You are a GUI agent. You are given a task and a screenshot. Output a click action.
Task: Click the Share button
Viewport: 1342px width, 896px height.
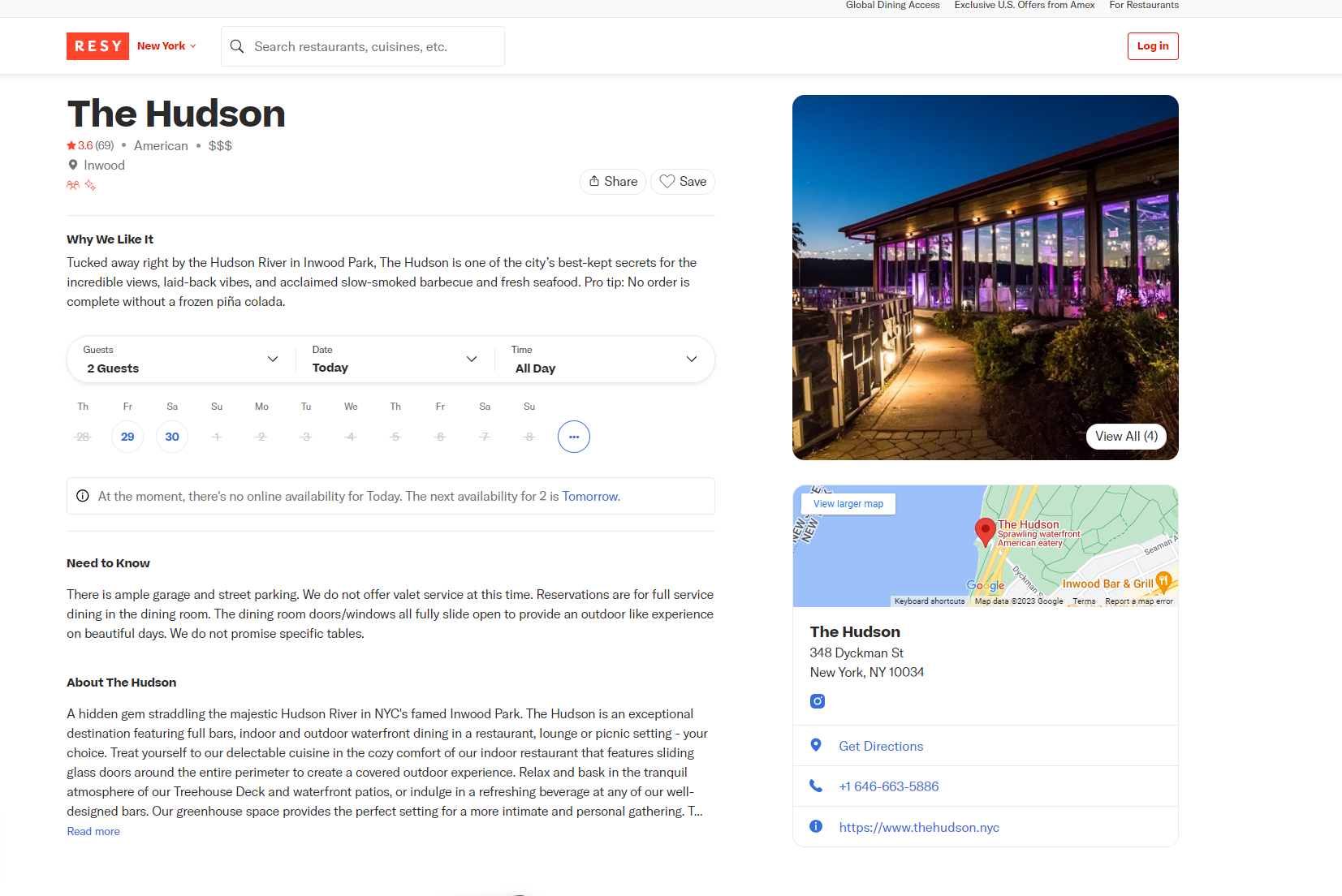[x=613, y=181]
